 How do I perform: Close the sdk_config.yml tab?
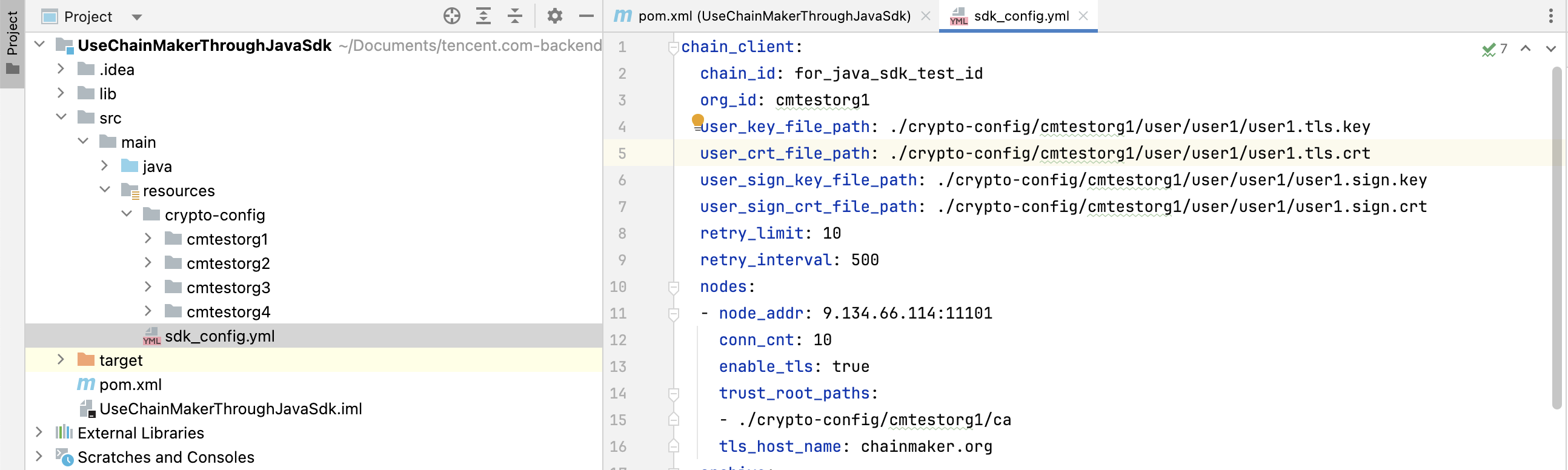point(1083,16)
